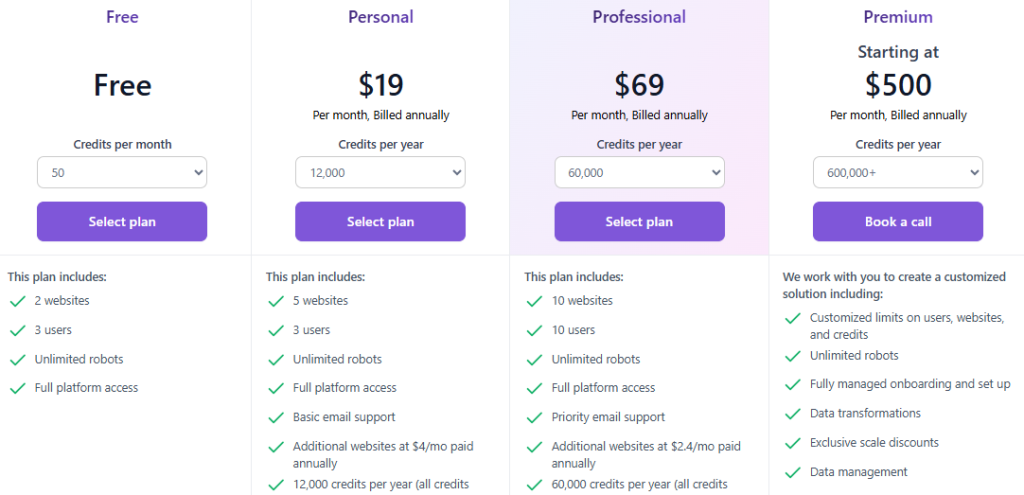The width and height of the screenshot is (1024, 495).
Task: Open the Professional plan 60,000 credits dropdown
Action: 639,173
